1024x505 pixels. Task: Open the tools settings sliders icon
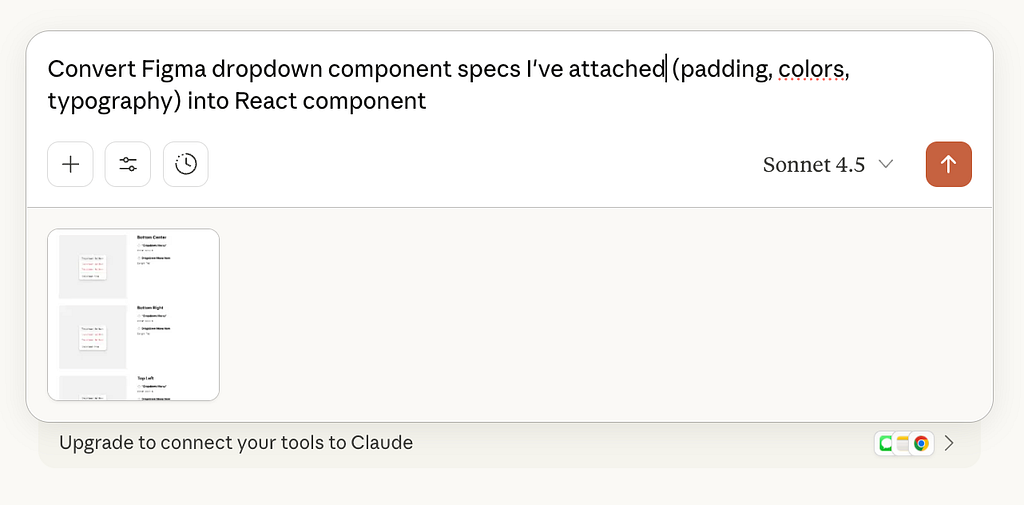tap(128, 165)
